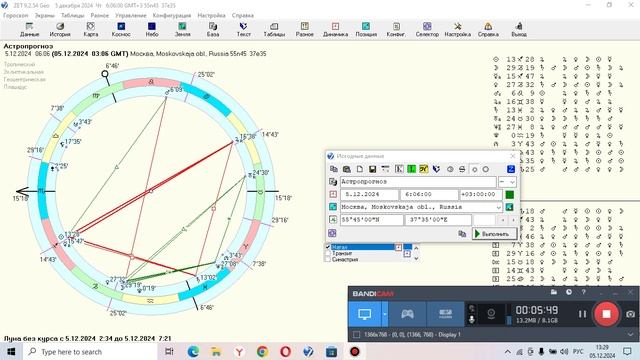Viewport: 640px width, 360px height.
Task: Open the Текст interpretation icon
Action: [243, 29]
